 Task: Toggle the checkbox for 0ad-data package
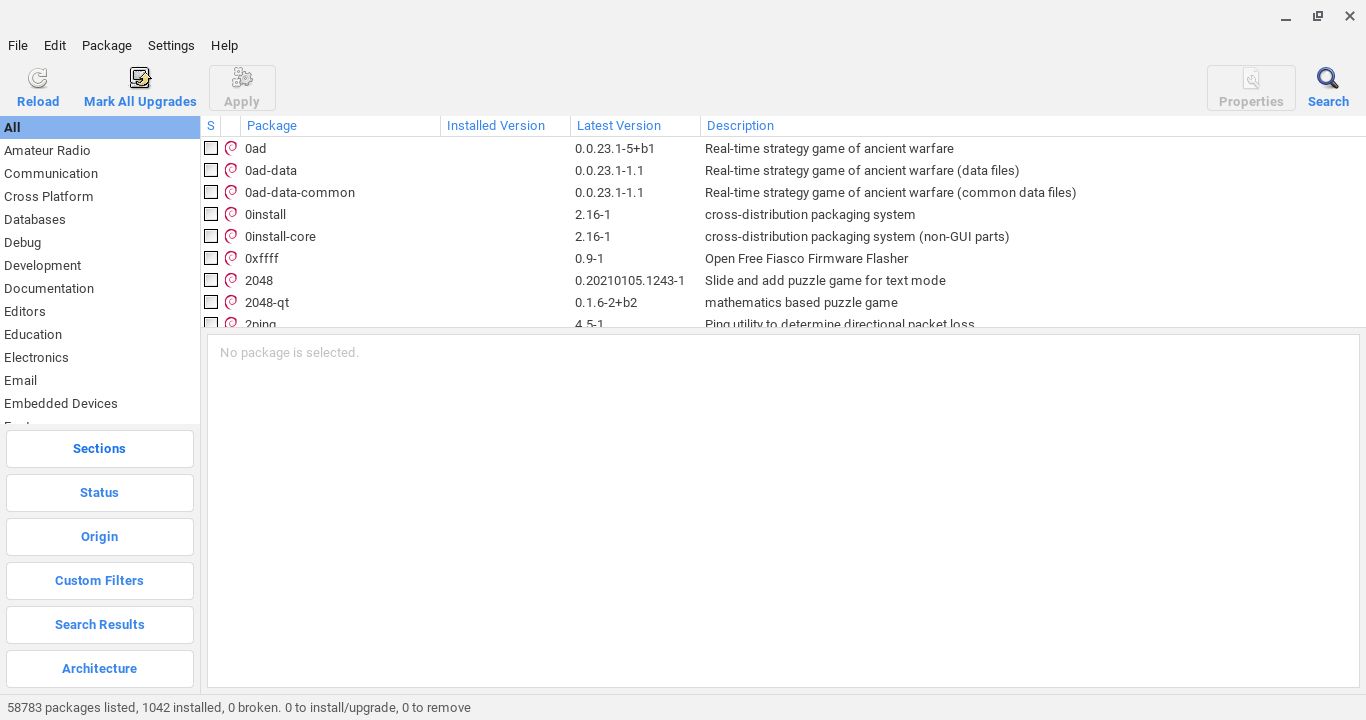(211, 170)
